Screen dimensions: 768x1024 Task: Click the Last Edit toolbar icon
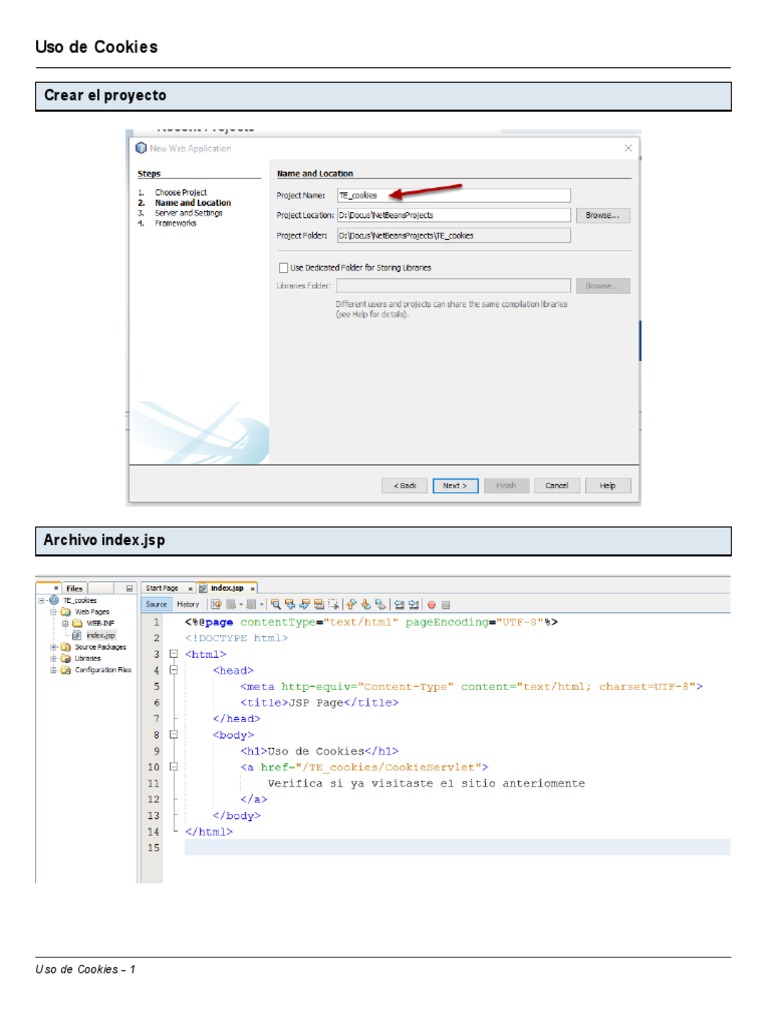pyautogui.click(x=216, y=604)
